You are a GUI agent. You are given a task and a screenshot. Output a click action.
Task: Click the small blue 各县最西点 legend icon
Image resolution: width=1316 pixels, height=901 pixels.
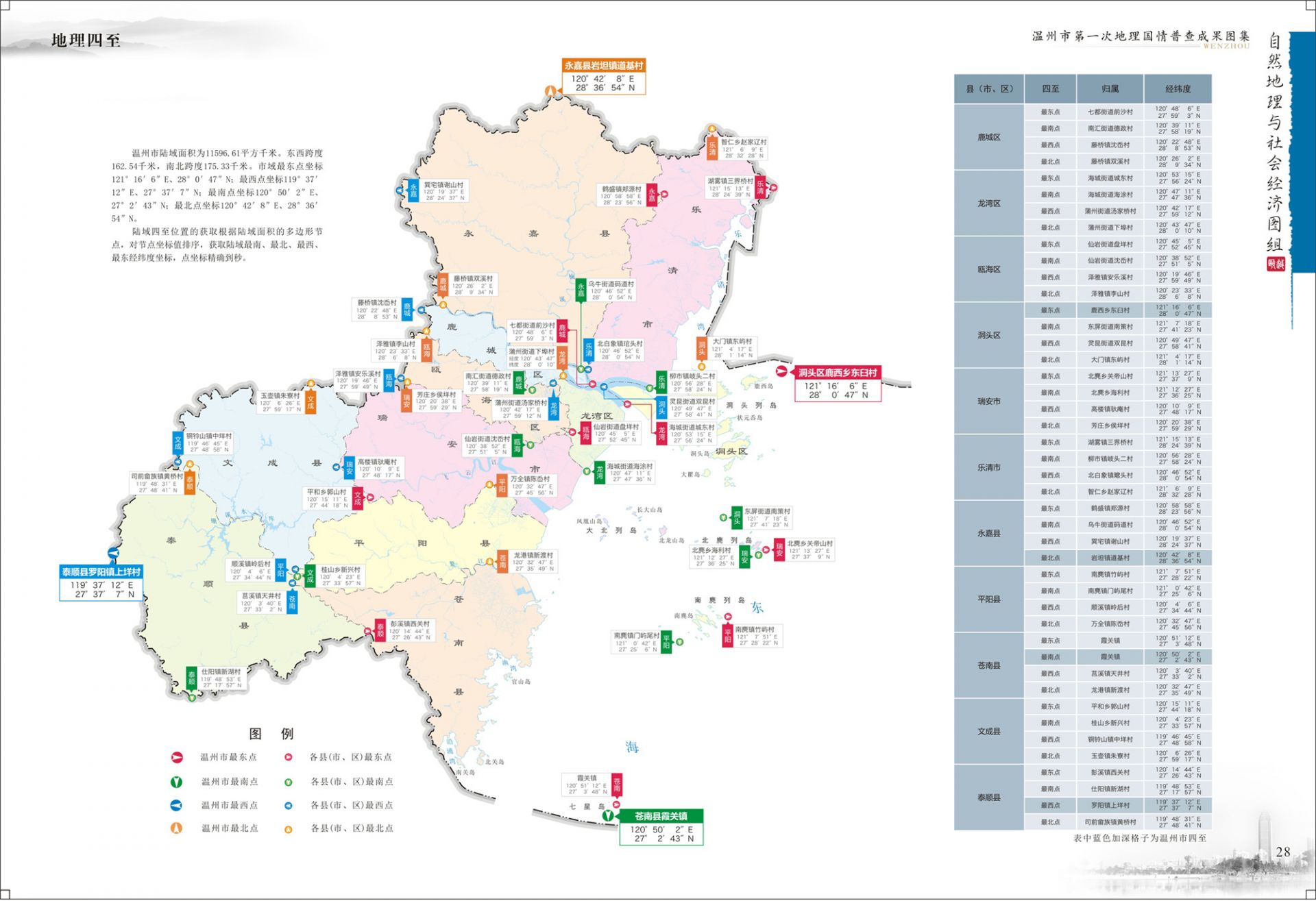point(289,806)
